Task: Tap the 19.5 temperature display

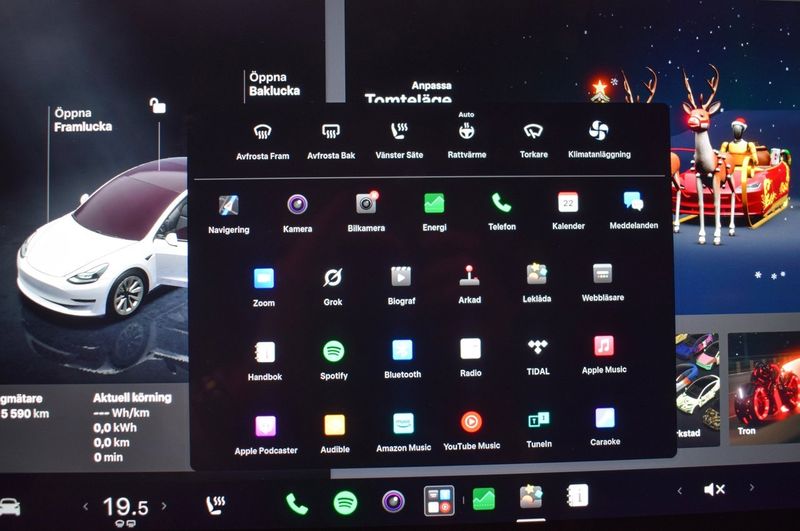Action: [x=126, y=507]
